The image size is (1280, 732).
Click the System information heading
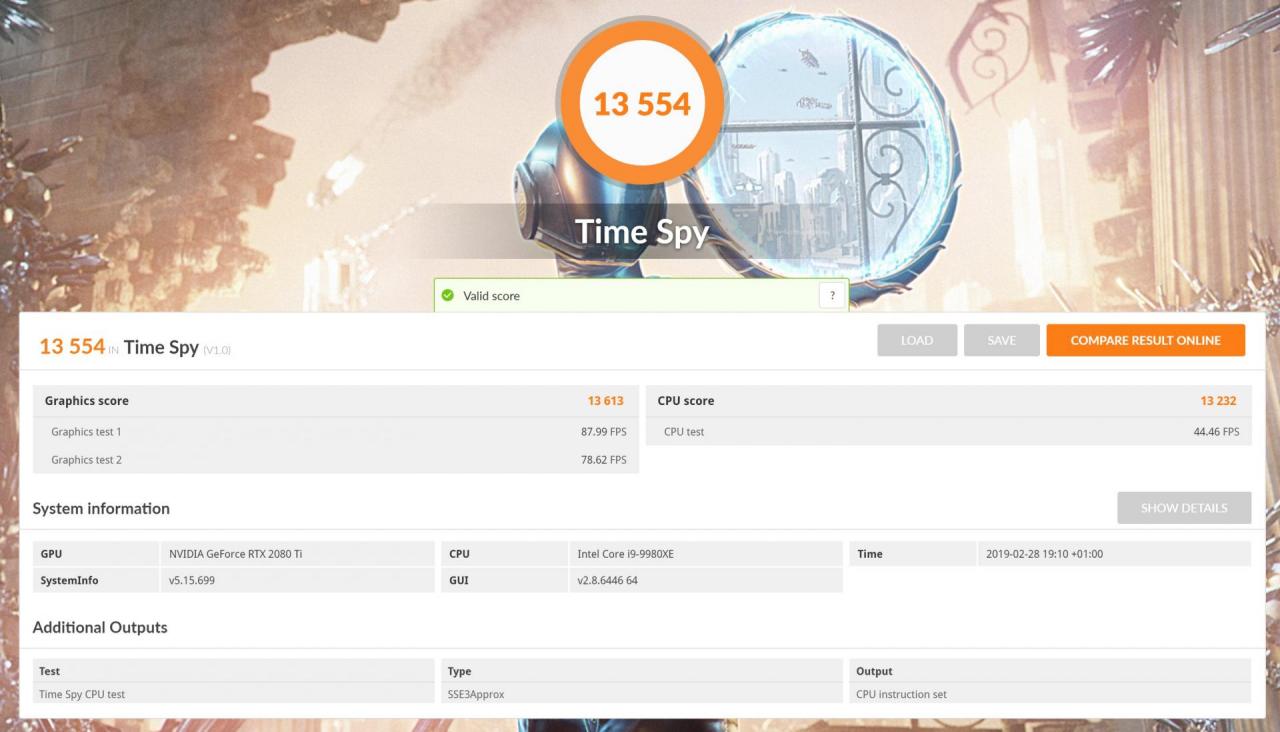101,508
